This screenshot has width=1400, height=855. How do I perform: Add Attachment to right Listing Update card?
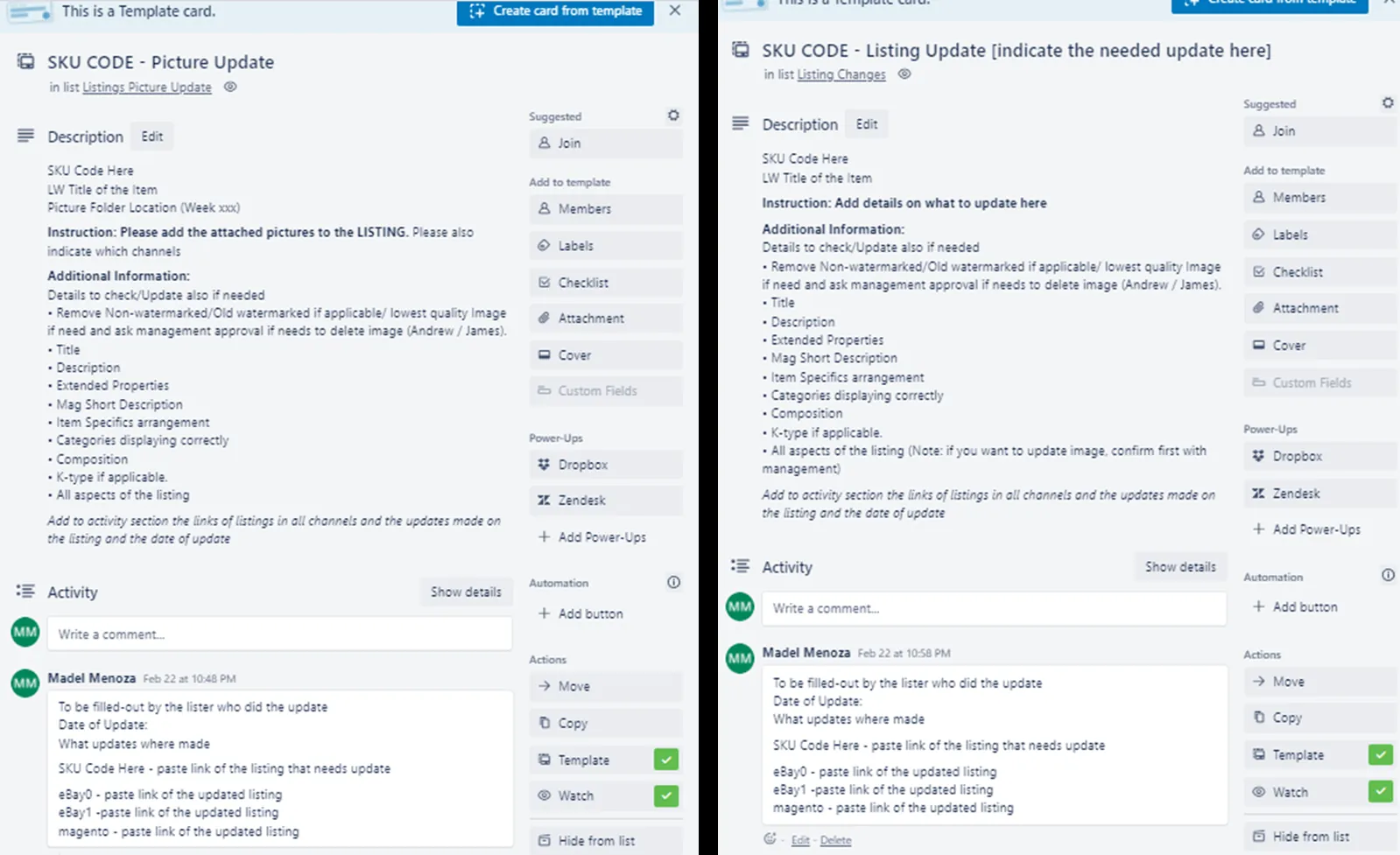pos(1320,308)
